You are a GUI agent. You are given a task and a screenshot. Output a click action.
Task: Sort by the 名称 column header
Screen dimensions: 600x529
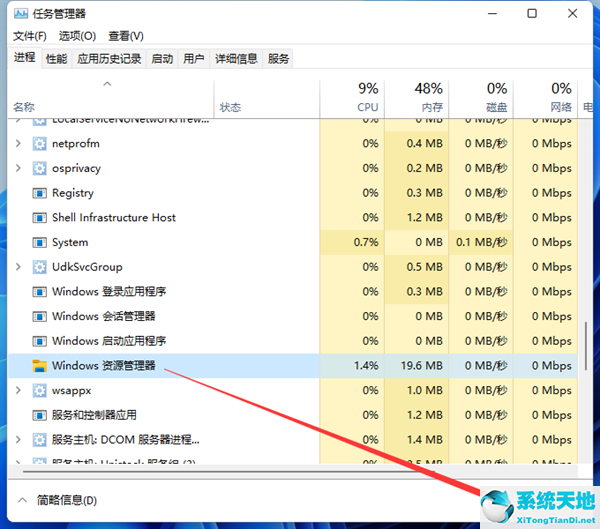[x=111, y=99]
